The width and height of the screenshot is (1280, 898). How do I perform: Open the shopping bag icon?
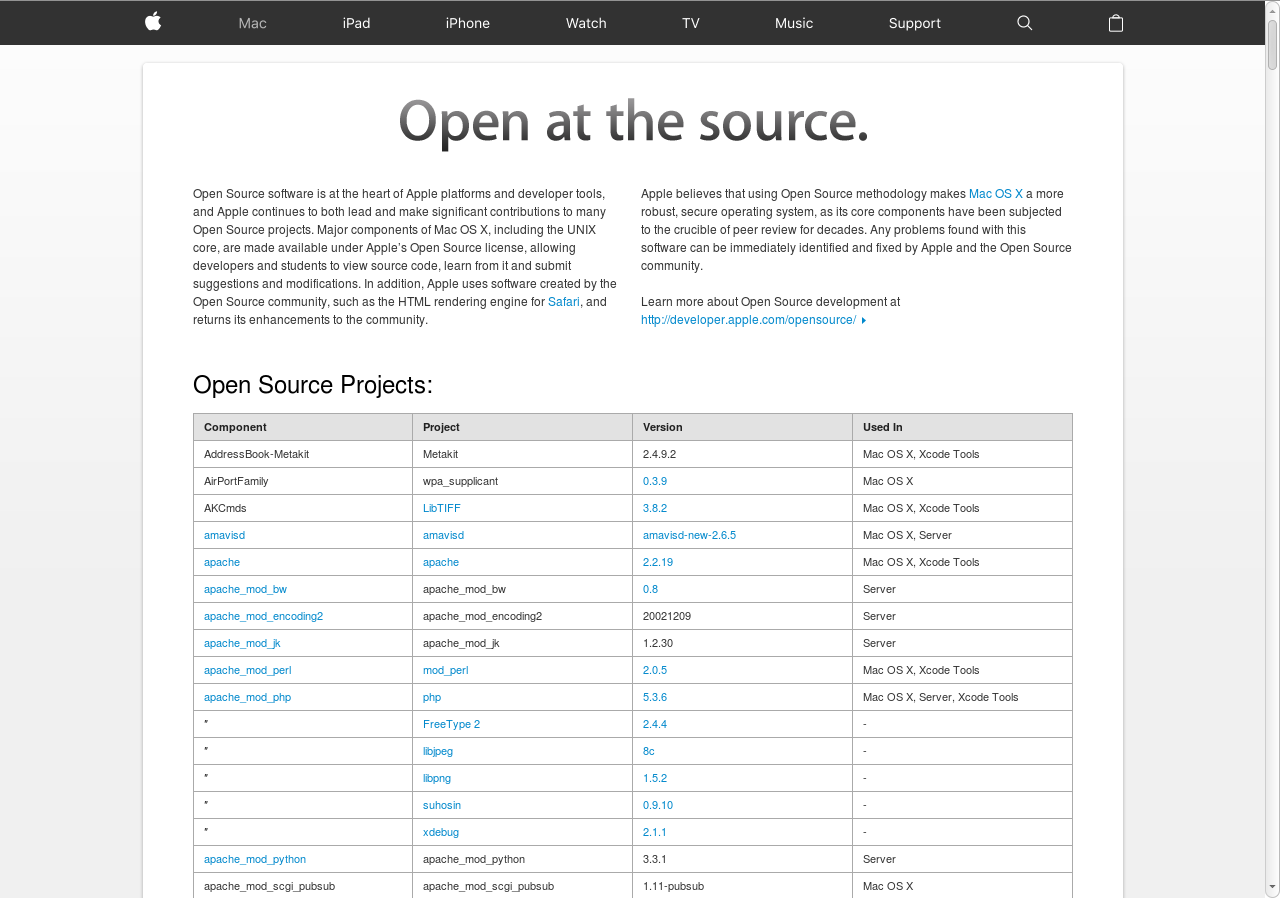pyautogui.click(x=1116, y=23)
